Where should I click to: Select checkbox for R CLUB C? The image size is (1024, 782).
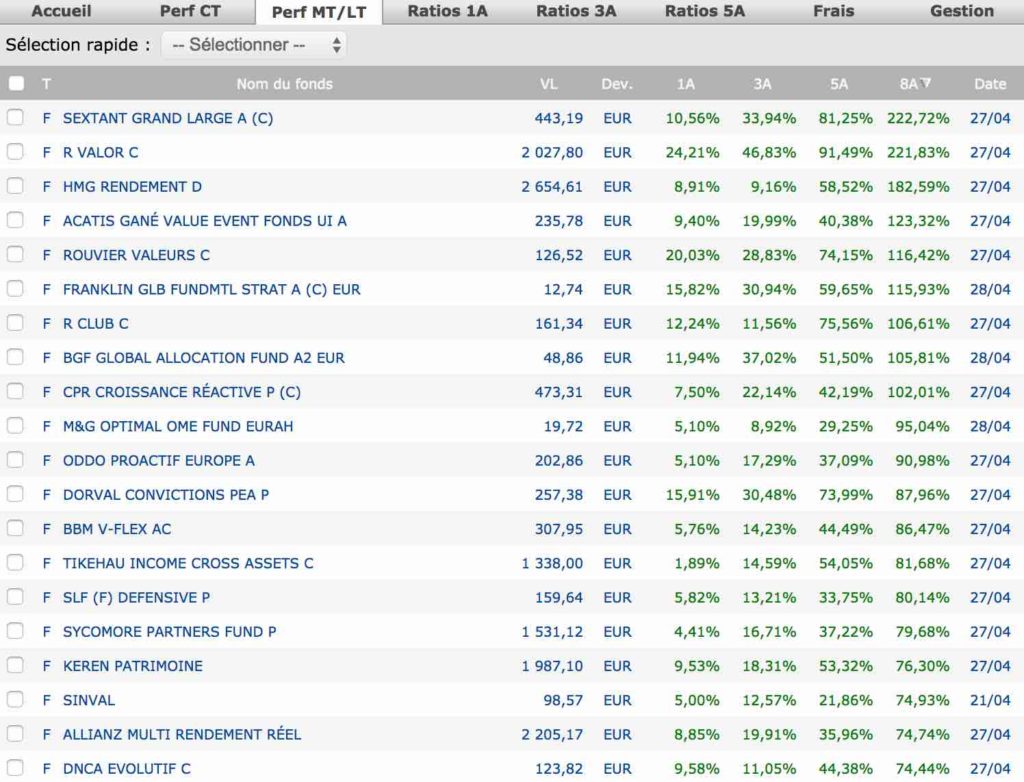coord(15,323)
